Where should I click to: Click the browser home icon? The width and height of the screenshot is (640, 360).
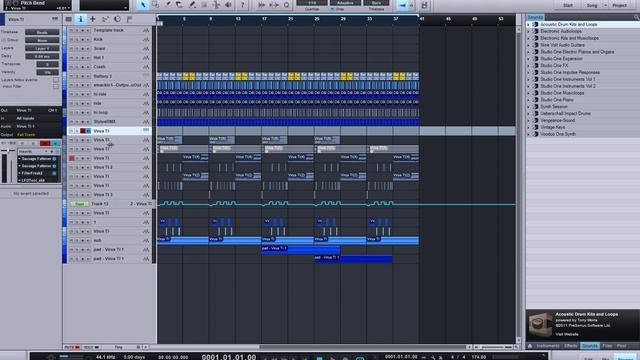(x=530, y=346)
